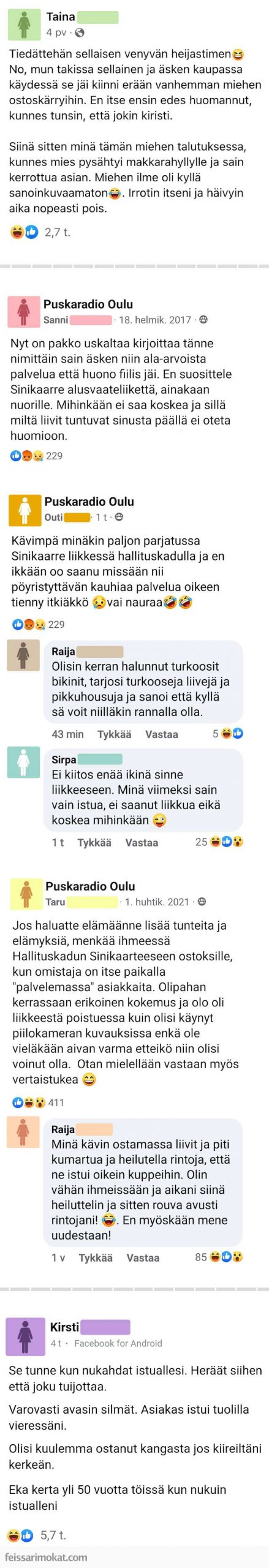Click Tykkää under Raija's 43 min comment

[x=115, y=734]
